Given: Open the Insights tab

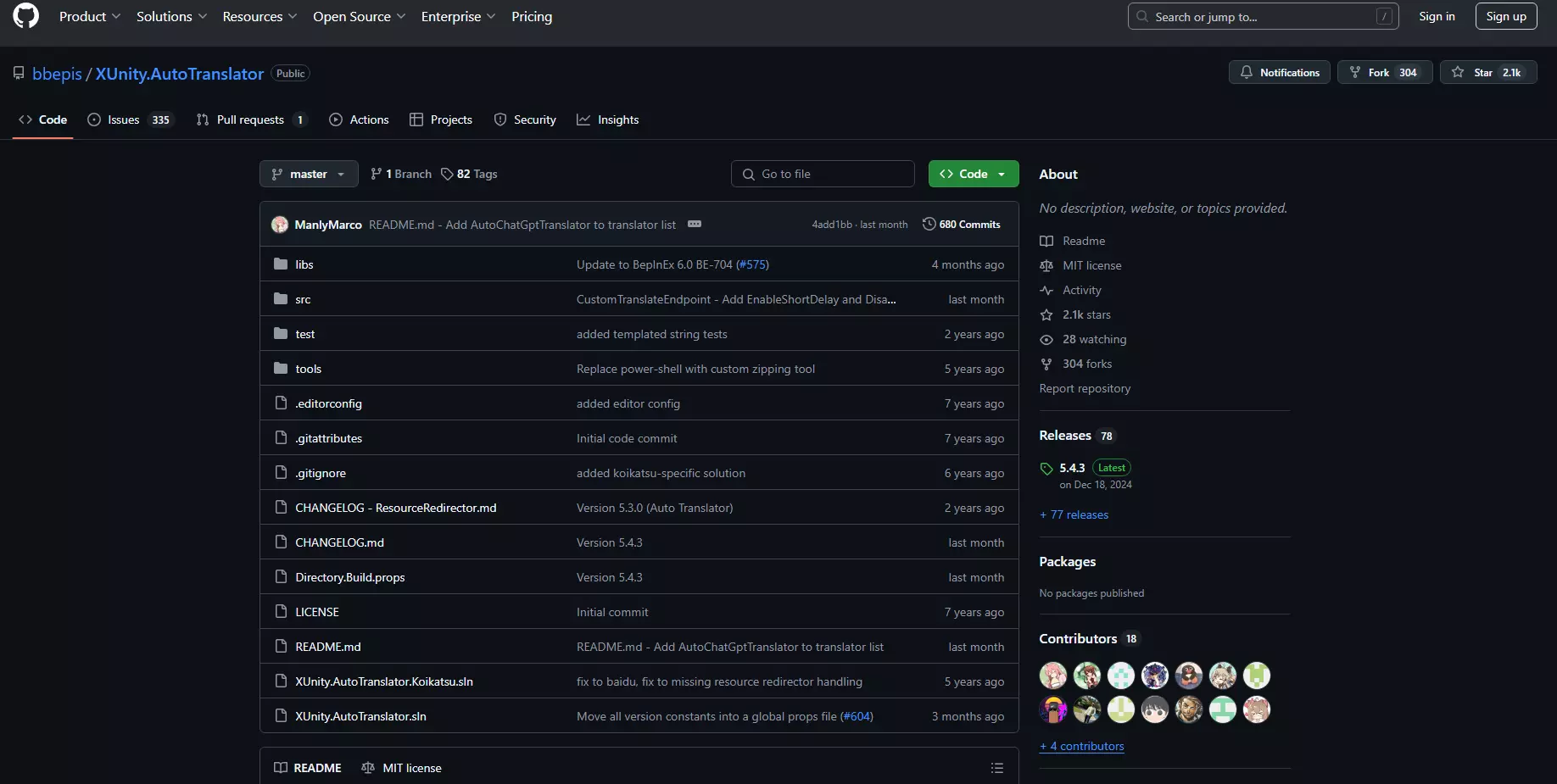Looking at the screenshot, I should pos(608,120).
